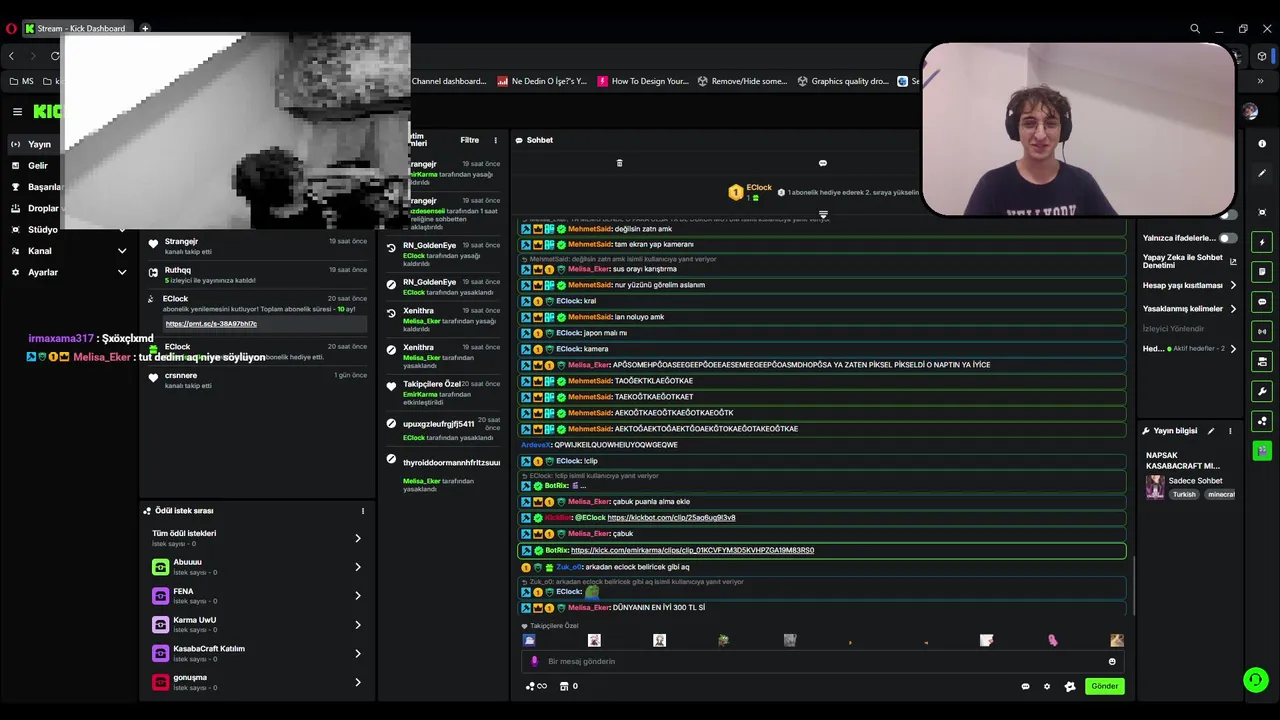Click the badge icon left of Gönder
The image size is (1280, 720).
pyautogui.click(x=1070, y=686)
